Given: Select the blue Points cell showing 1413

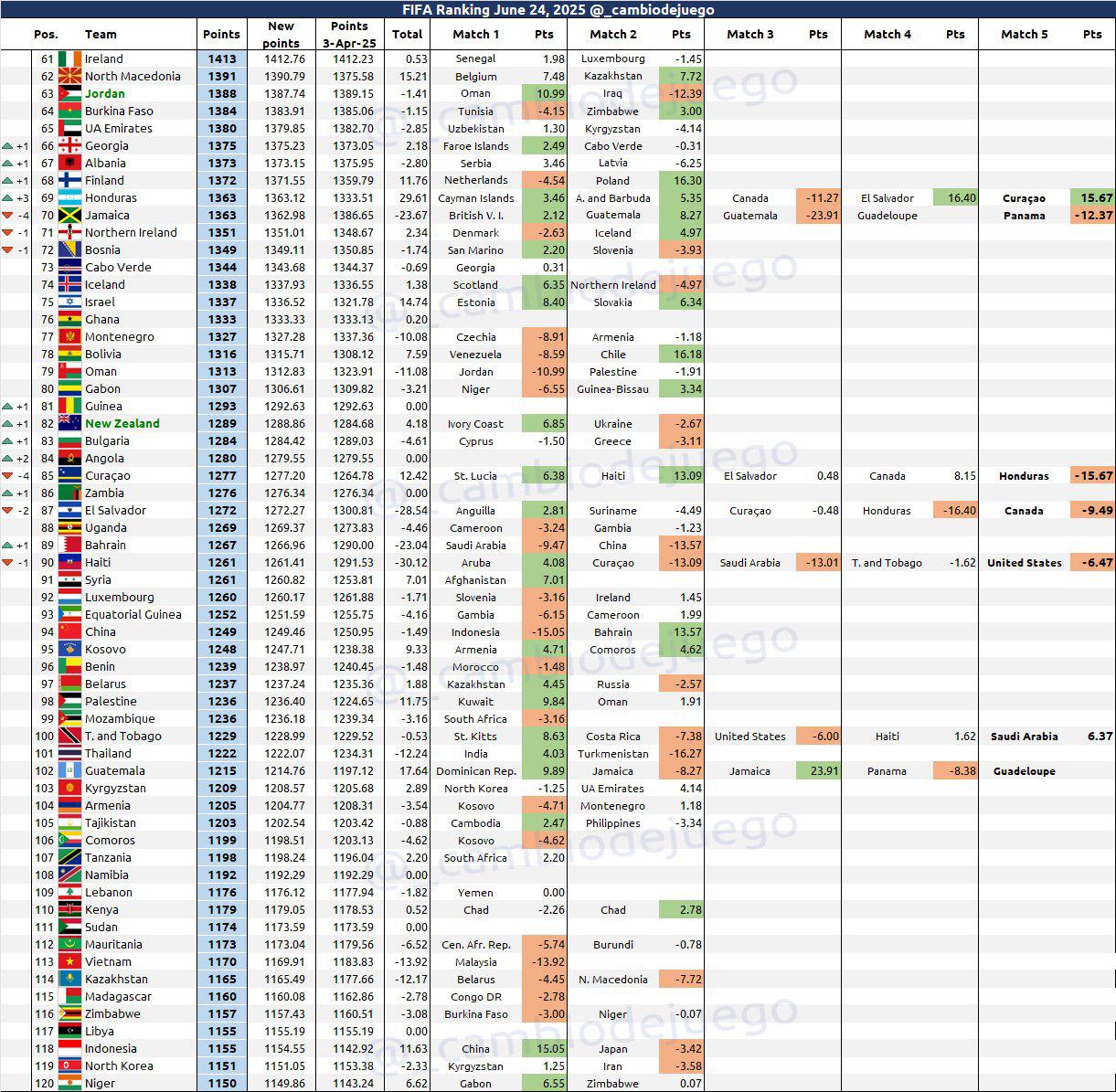Looking at the screenshot, I should tap(221, 58).
